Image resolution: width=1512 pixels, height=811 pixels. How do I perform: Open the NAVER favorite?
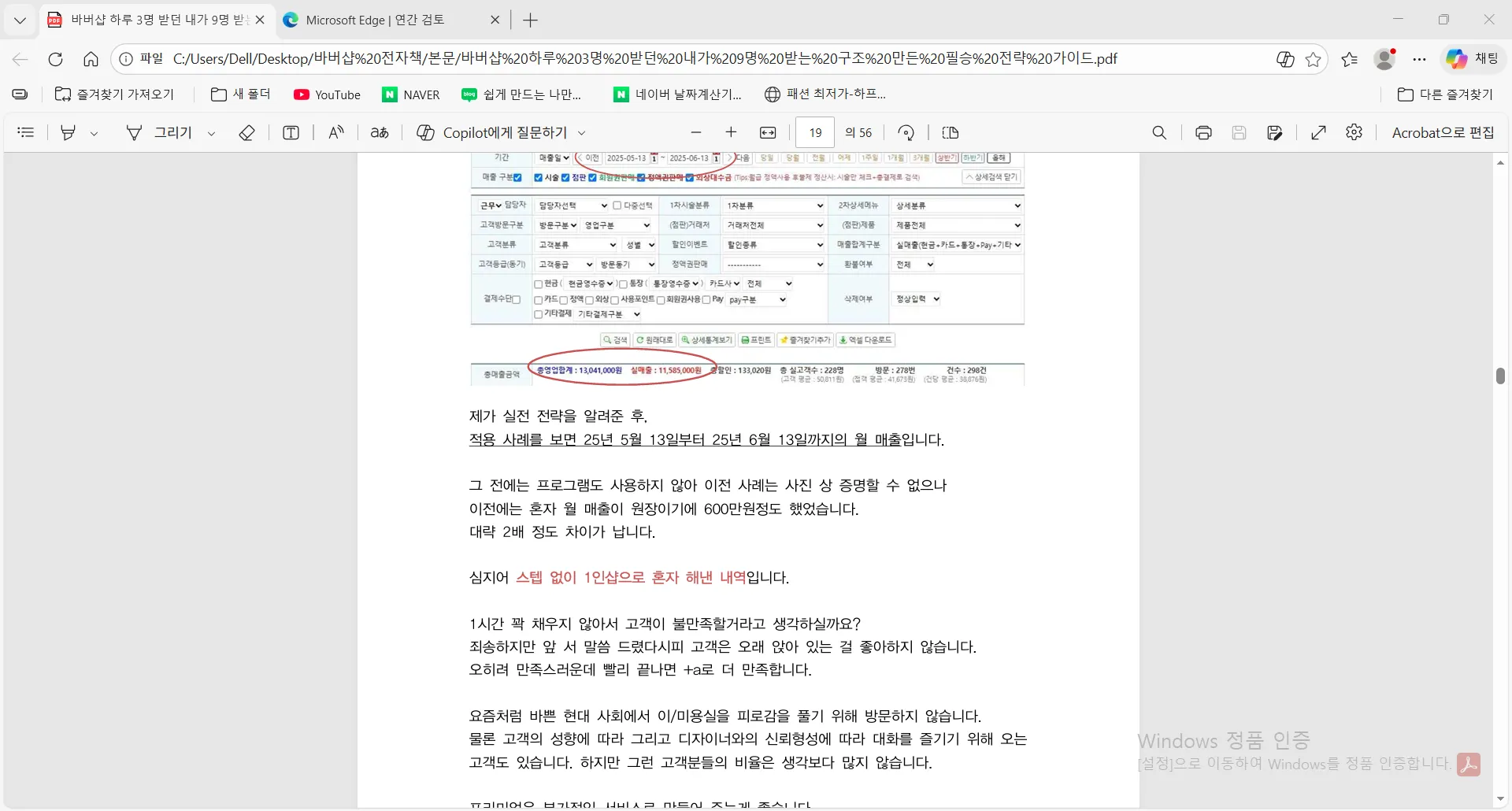[410, 94]
